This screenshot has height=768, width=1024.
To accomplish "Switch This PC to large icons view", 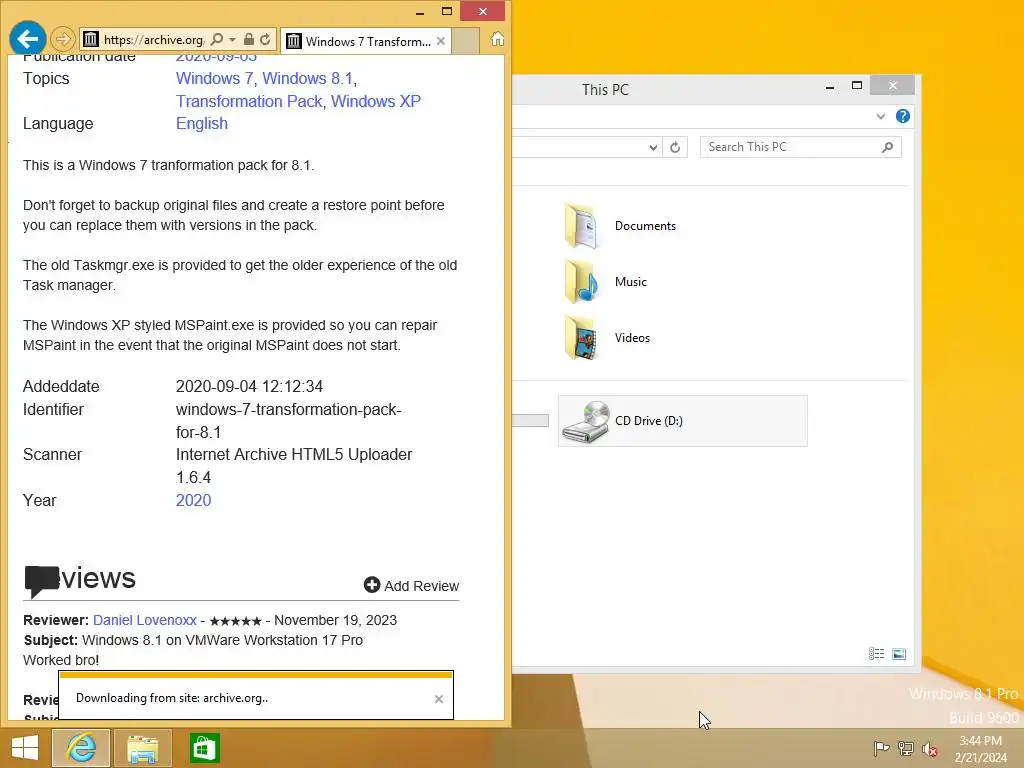I will pos(899,654).
